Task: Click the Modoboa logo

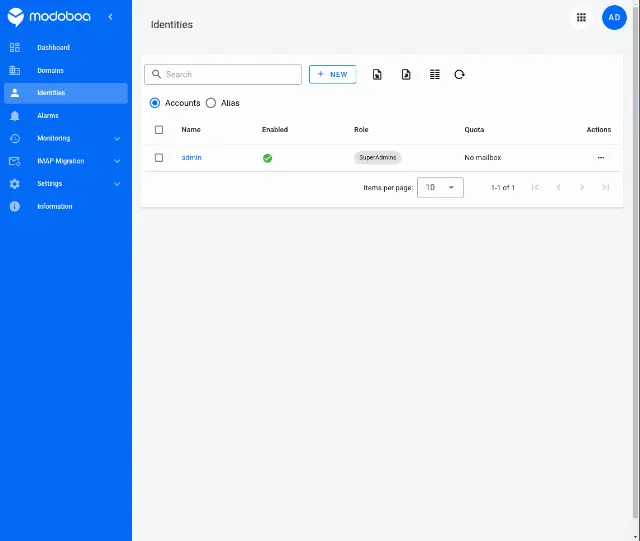Action: click(x=49, y=17)
